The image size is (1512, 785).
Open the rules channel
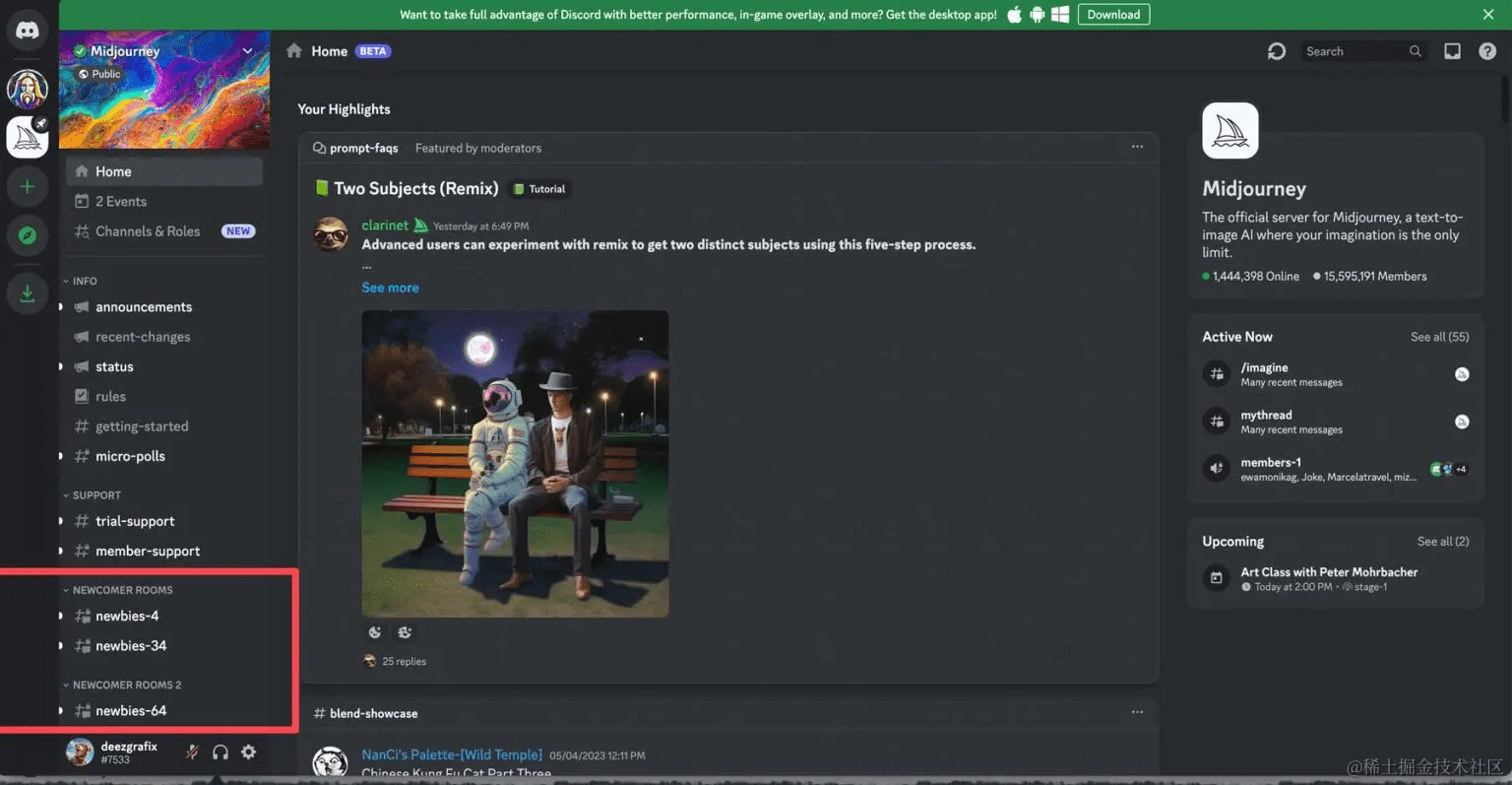[164, 396]
